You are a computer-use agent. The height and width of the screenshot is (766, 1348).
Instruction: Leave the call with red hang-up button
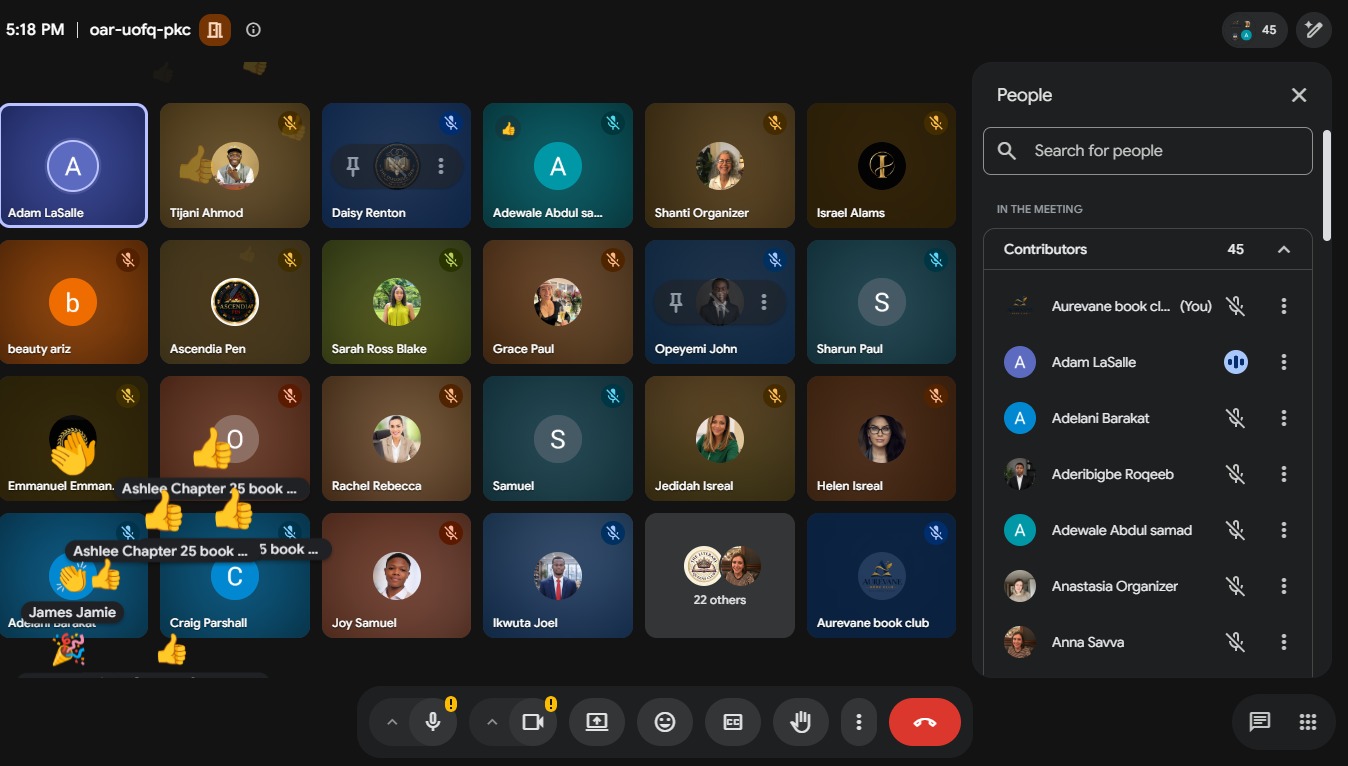(925, 722)
